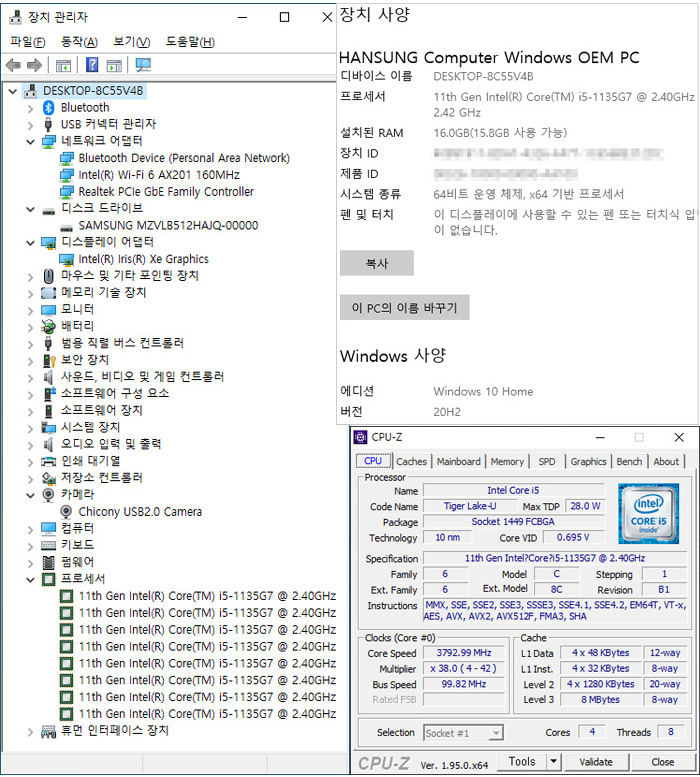
Task: Click the Bluetooth category icon
Action: pos(49,107)
